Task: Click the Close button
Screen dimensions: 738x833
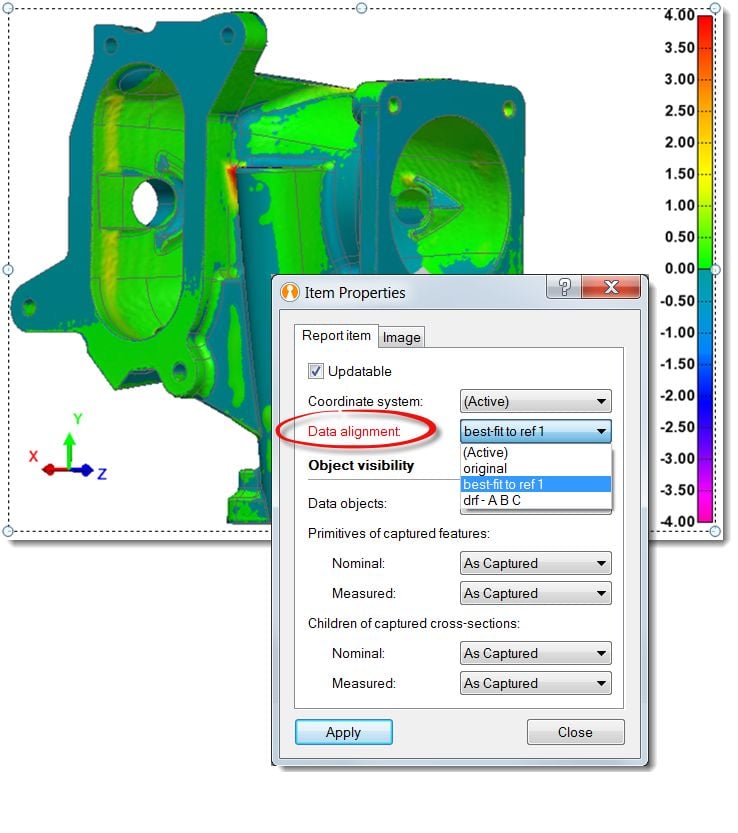Action: tap(575, 732)
